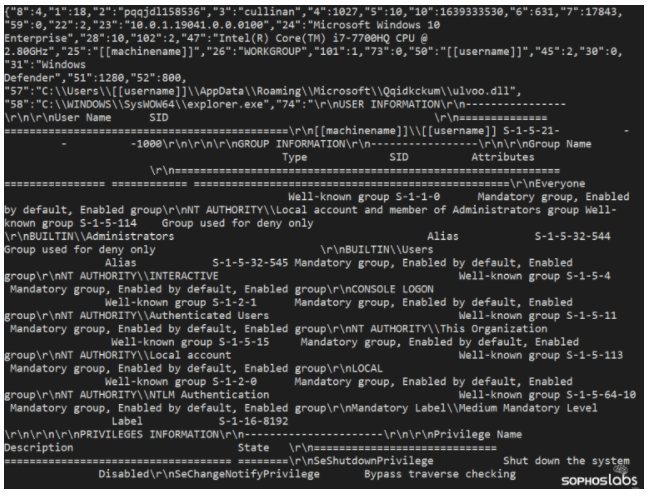
Task: Click the explorer.exe path text
Action: [149, 105]
